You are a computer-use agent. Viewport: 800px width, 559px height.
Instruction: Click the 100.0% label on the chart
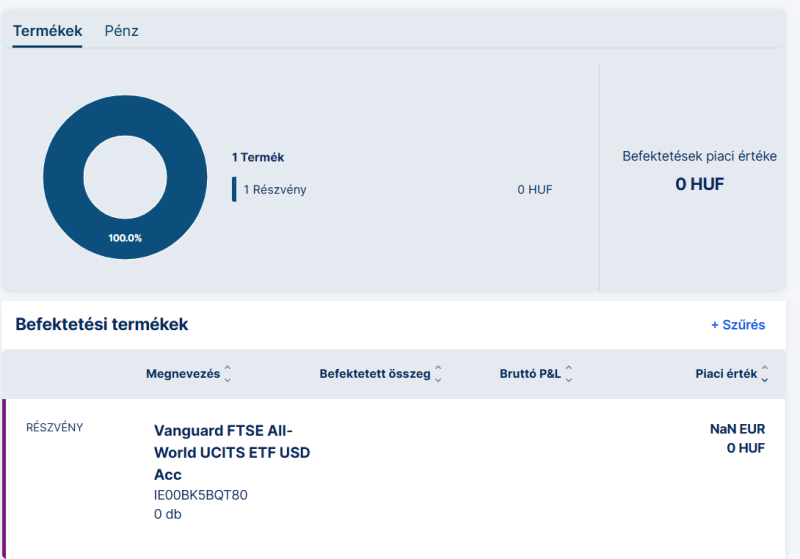click(x=125, y=238)
